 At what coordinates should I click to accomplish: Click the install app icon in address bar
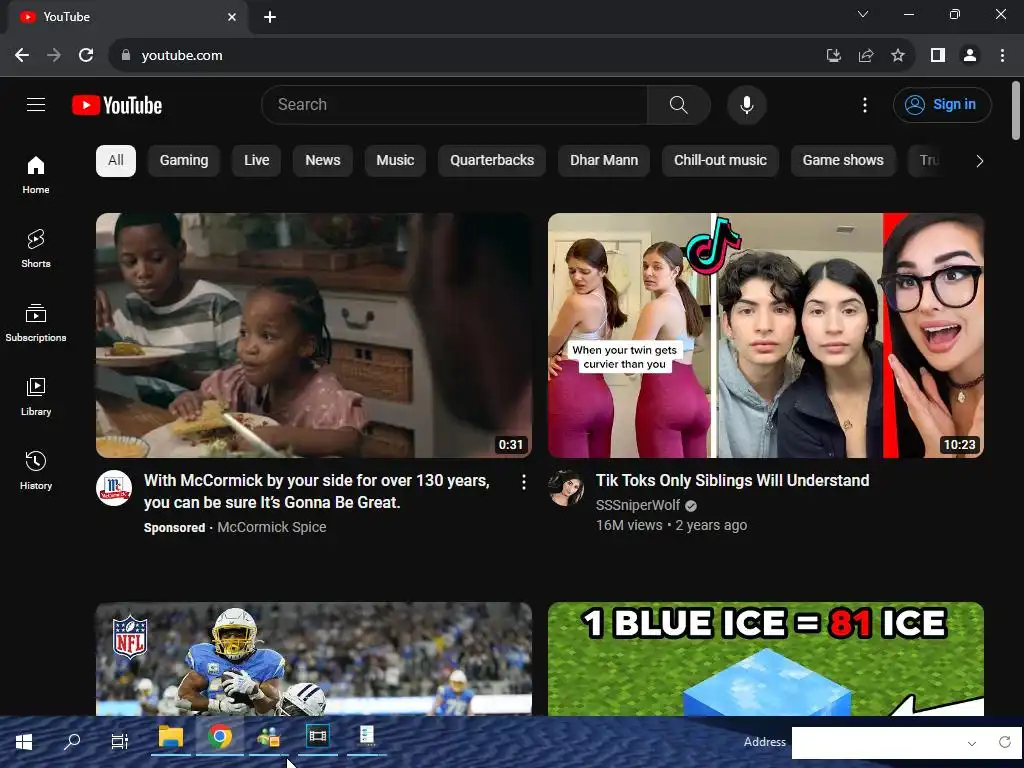(833, 56)
